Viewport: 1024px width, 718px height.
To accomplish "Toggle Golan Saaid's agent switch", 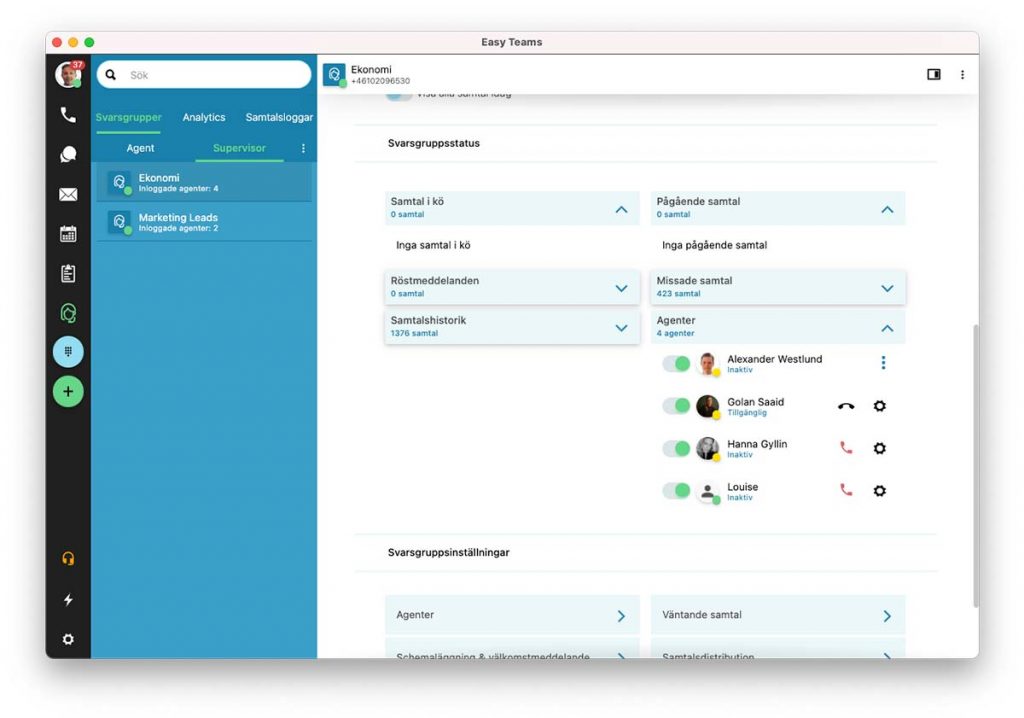I will tap(676, 406).
